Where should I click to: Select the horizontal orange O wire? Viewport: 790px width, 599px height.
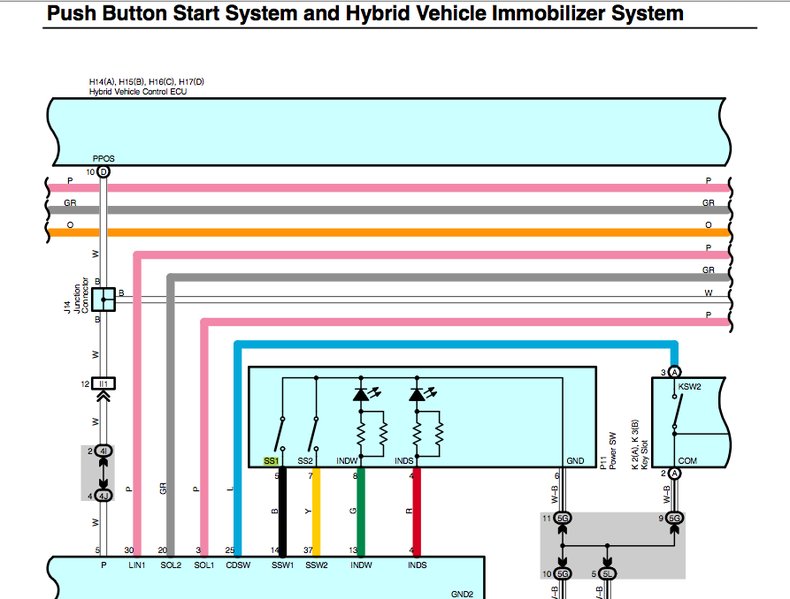click(388, 233)
